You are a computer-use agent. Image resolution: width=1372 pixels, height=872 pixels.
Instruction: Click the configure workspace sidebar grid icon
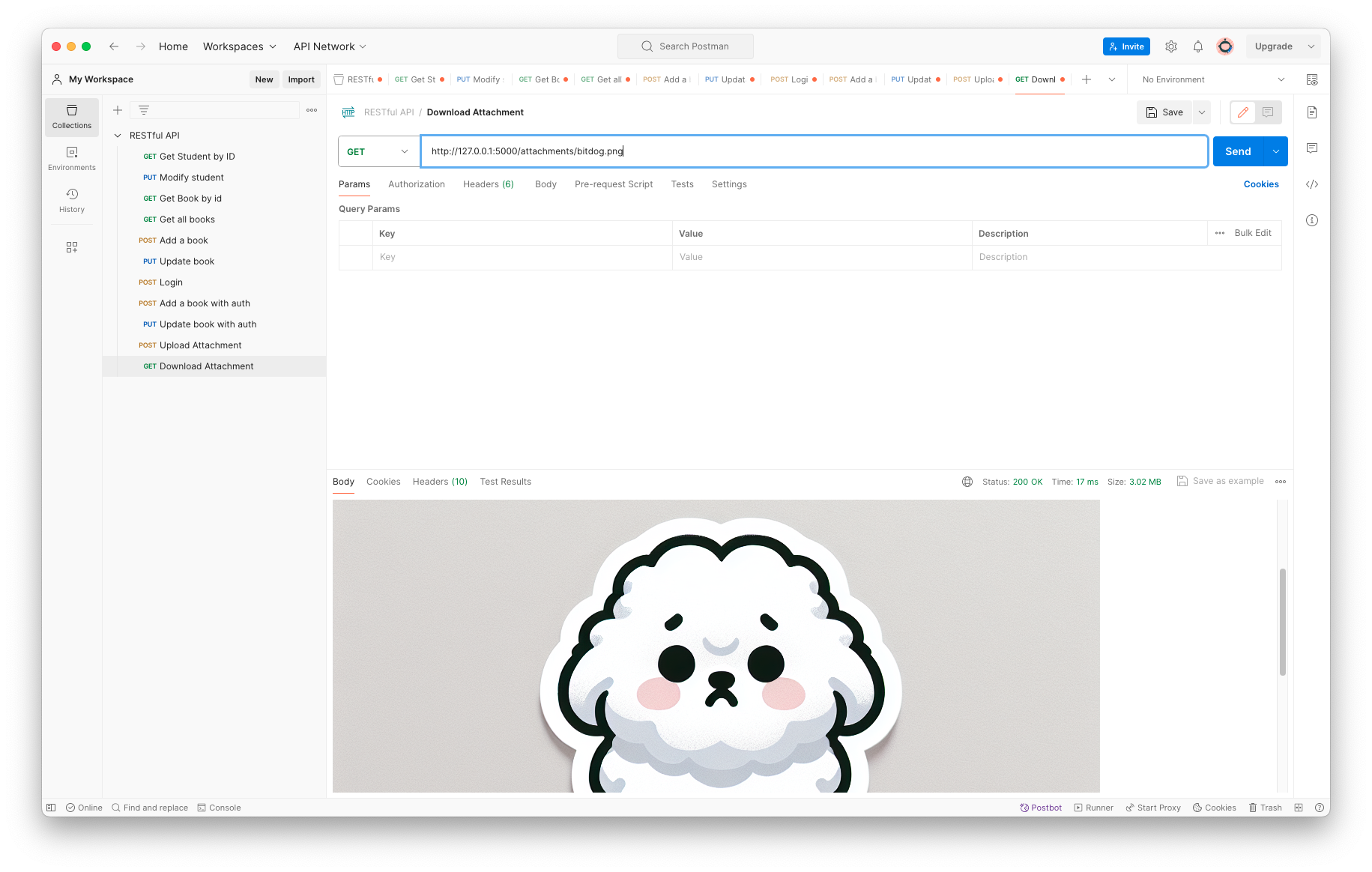click(x=72, y=247)
